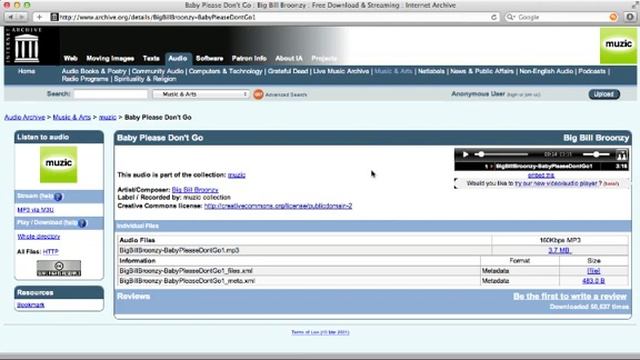Screen dimensions: 640x360
Task: Click try our new video/audio player link
Action: tap(556, 184)
